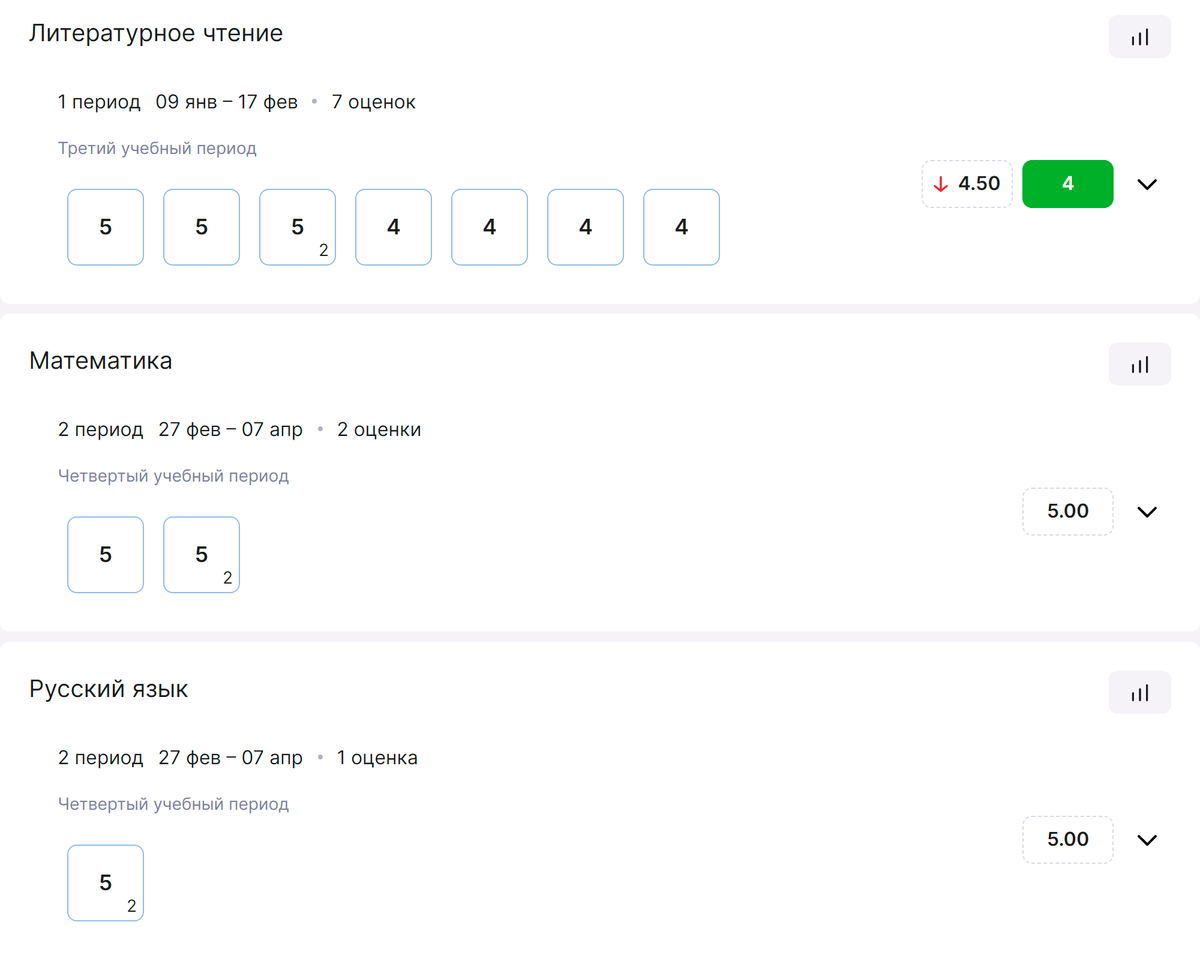The width and height of the screenshot is (1200, 956).
Task: Open first grade 5 in Литературное чтение
Action: pos(106,227)
